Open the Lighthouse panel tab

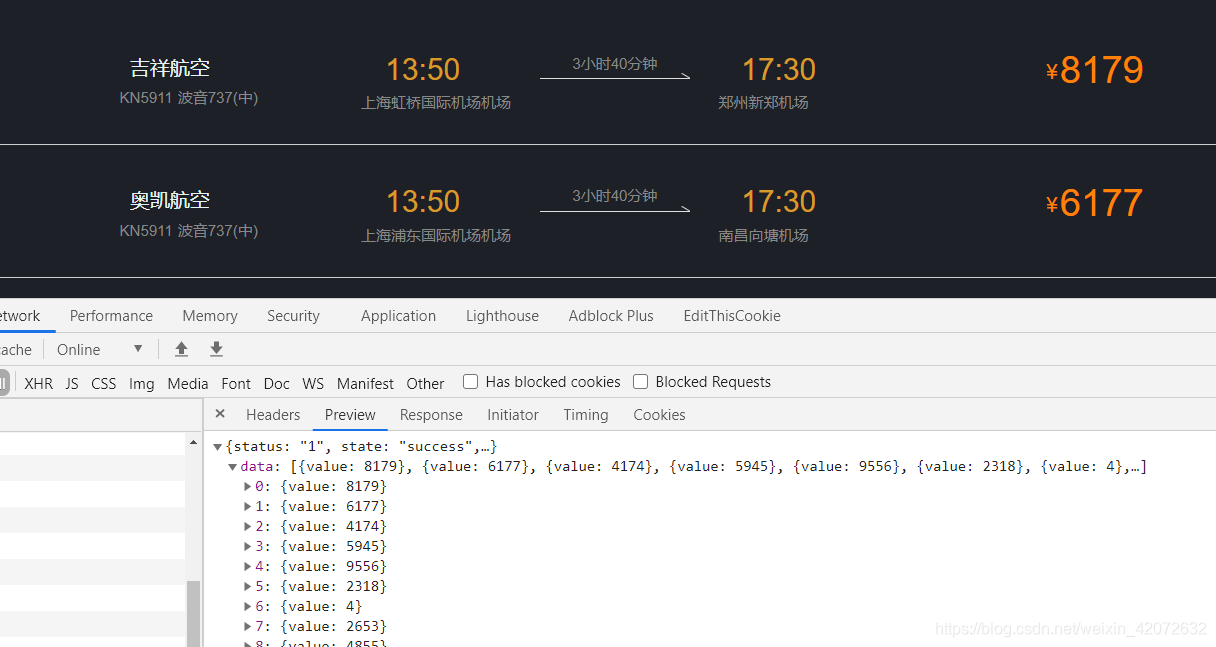[x=502, y=316]
